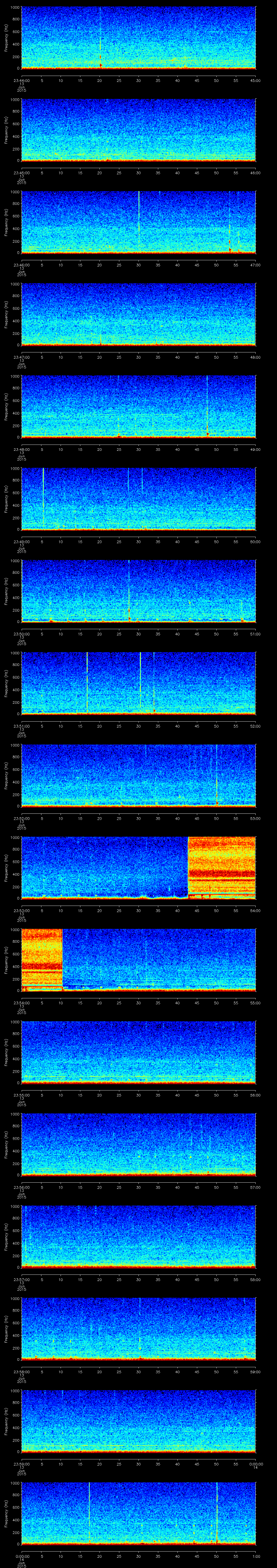Click the 23:58:00 time axis label
277x1568 pixels.
pyautogui.click(x=21, y=1371)
